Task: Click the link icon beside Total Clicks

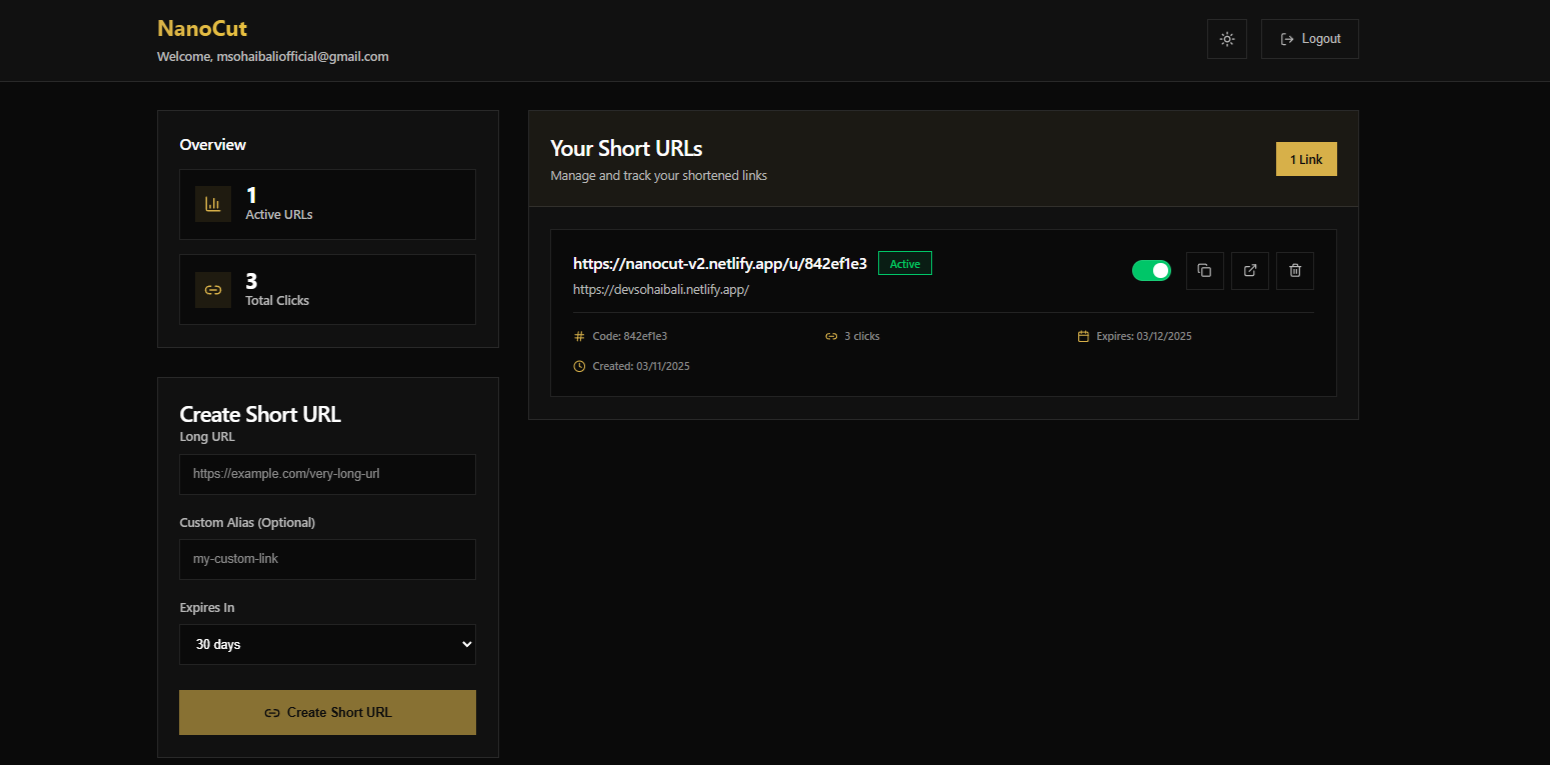Action: (213, 290)
